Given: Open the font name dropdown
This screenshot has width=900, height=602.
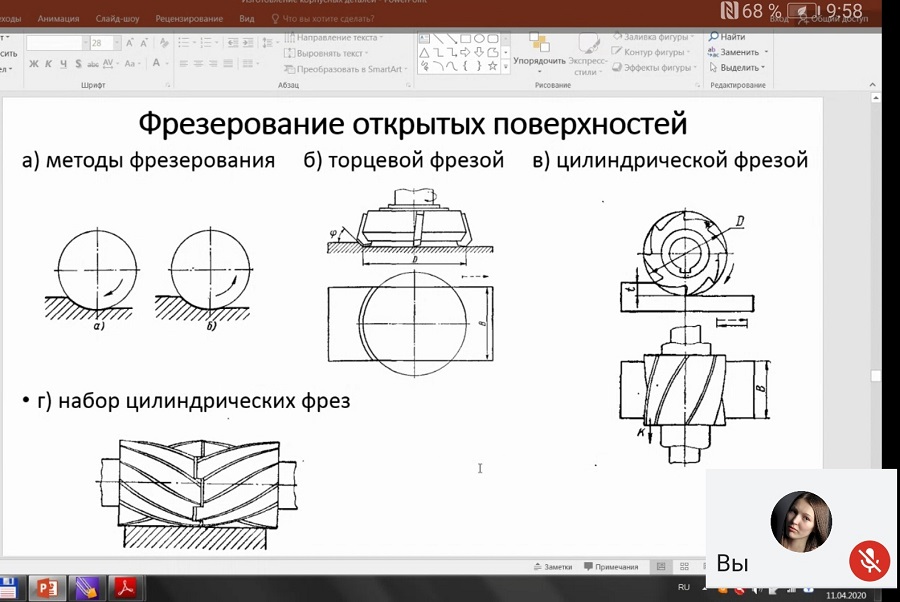Looking at the screenshot, I should click(85, 43).
